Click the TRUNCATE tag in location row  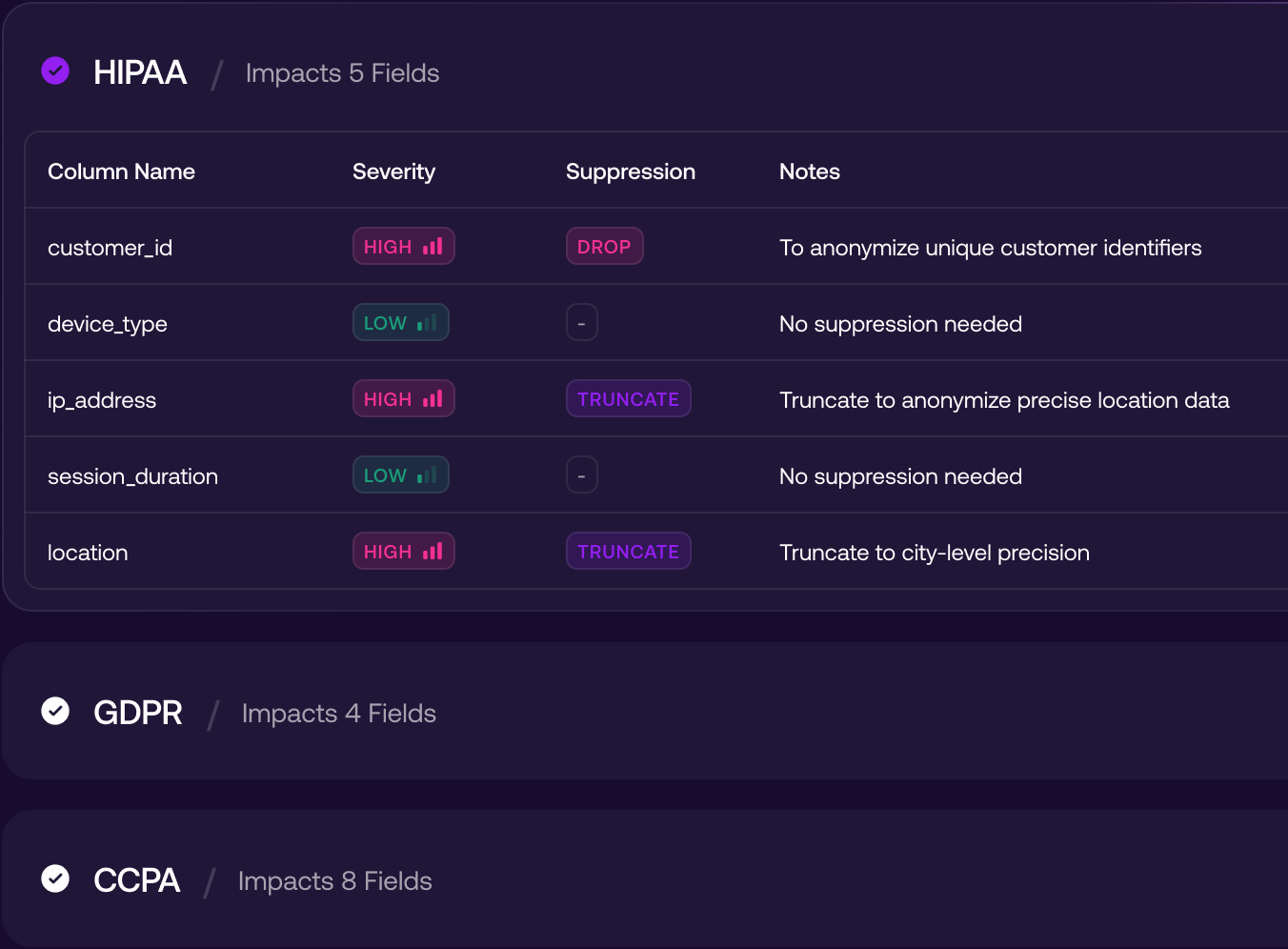pos(628,552)
